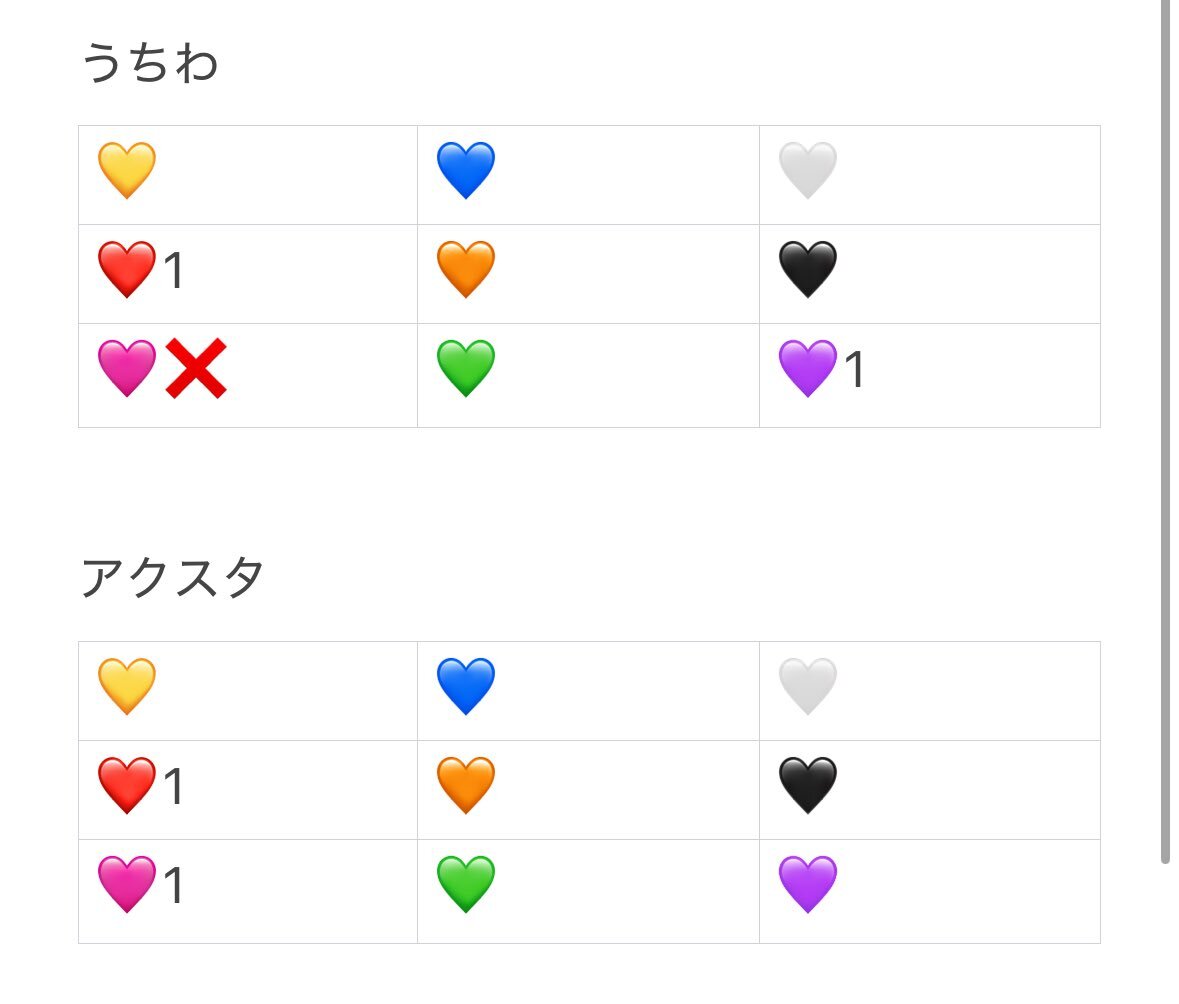This screenshot has width=1179, height=1004.
Task: Select the green heart under うちわ
Action: click(x=466, y=369)
